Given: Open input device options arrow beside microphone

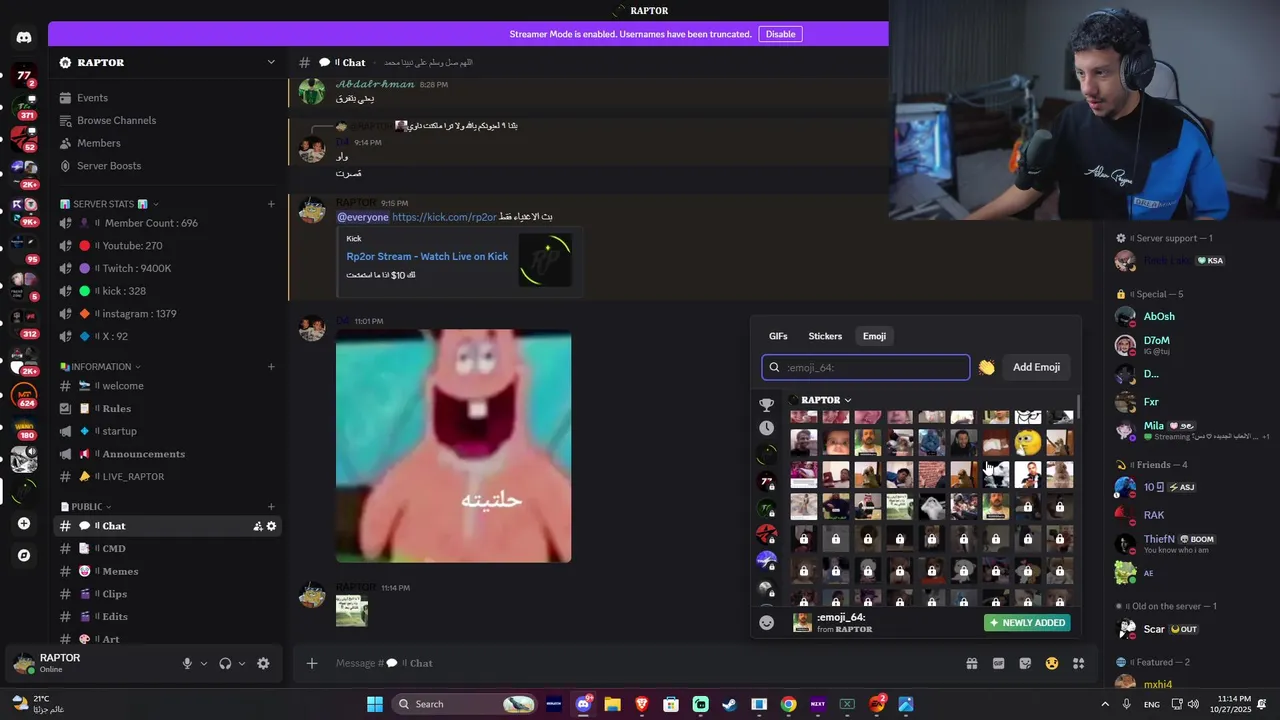Looking at the screenshot, I should (204, 663).
